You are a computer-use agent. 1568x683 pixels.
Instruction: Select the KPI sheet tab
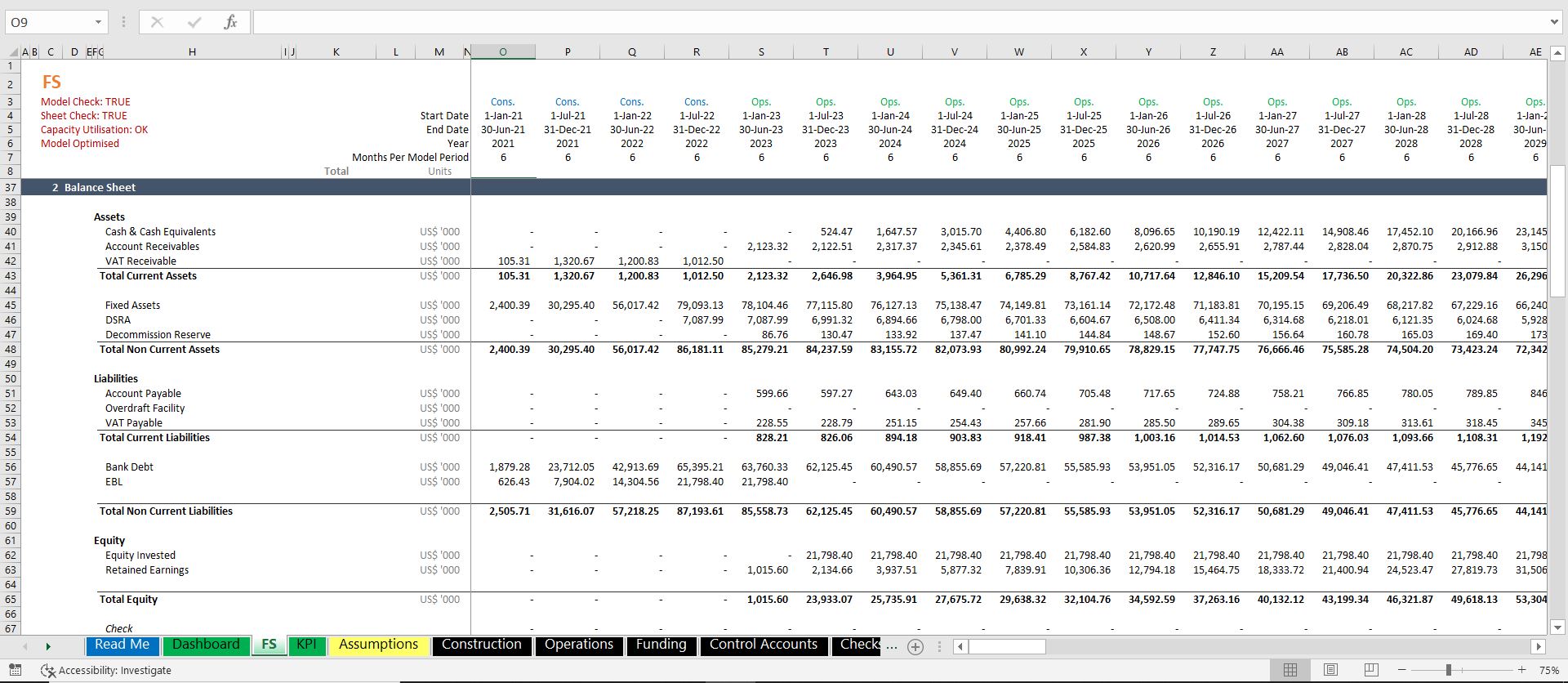[x=306, y=645]
